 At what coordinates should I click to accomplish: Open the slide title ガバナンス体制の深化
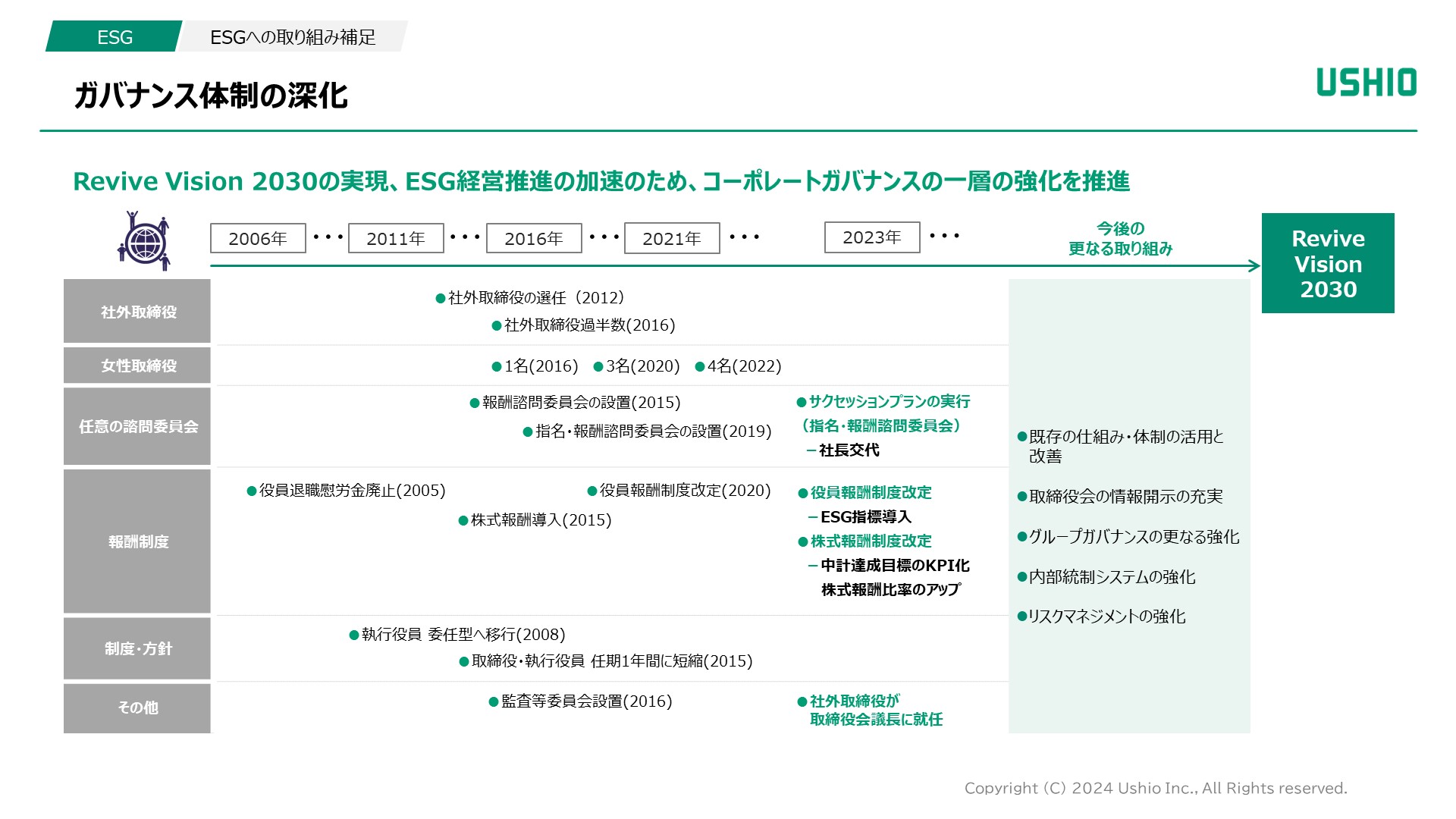pos(212,94)
